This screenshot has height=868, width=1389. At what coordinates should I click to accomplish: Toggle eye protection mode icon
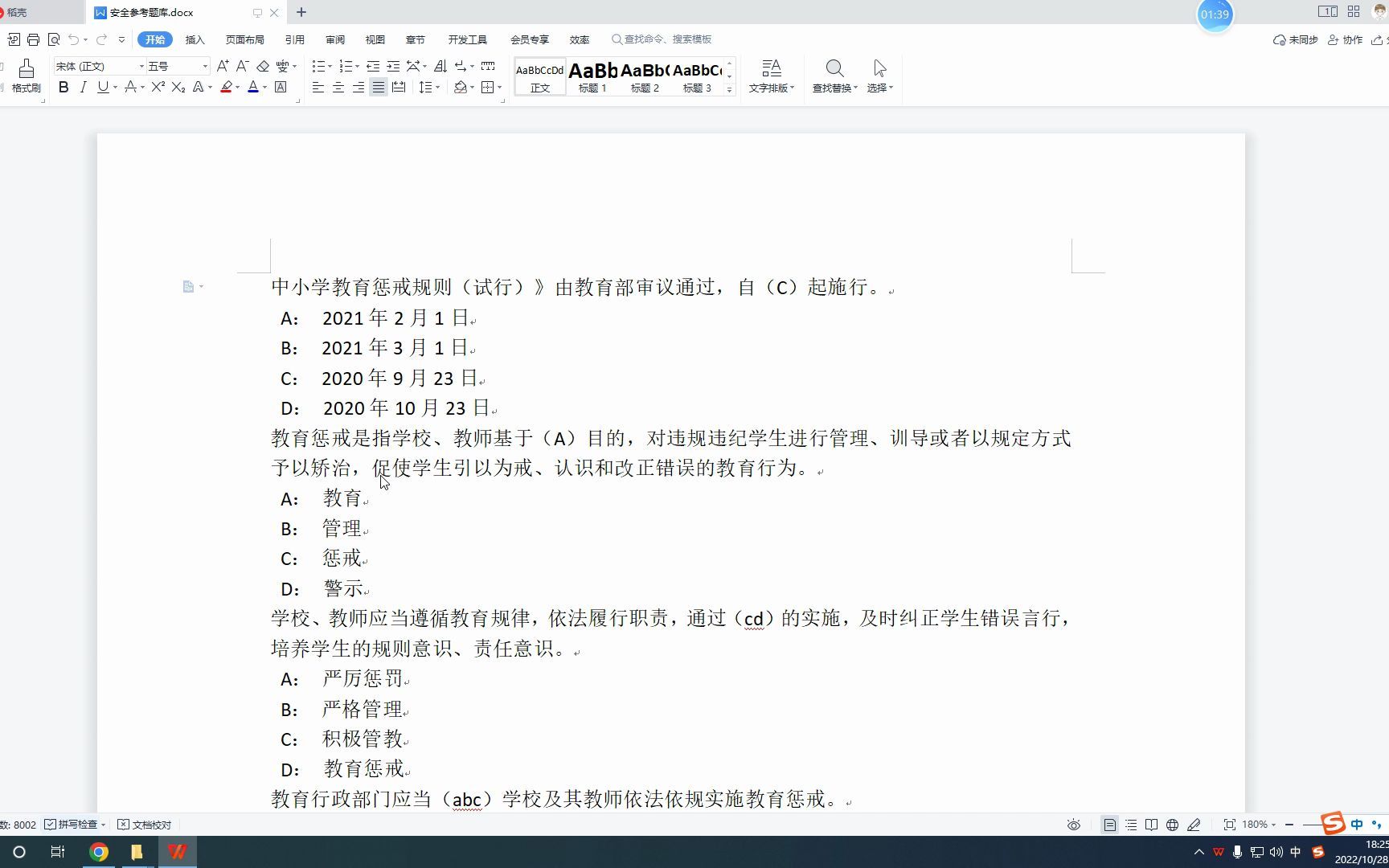point(1073,825)
